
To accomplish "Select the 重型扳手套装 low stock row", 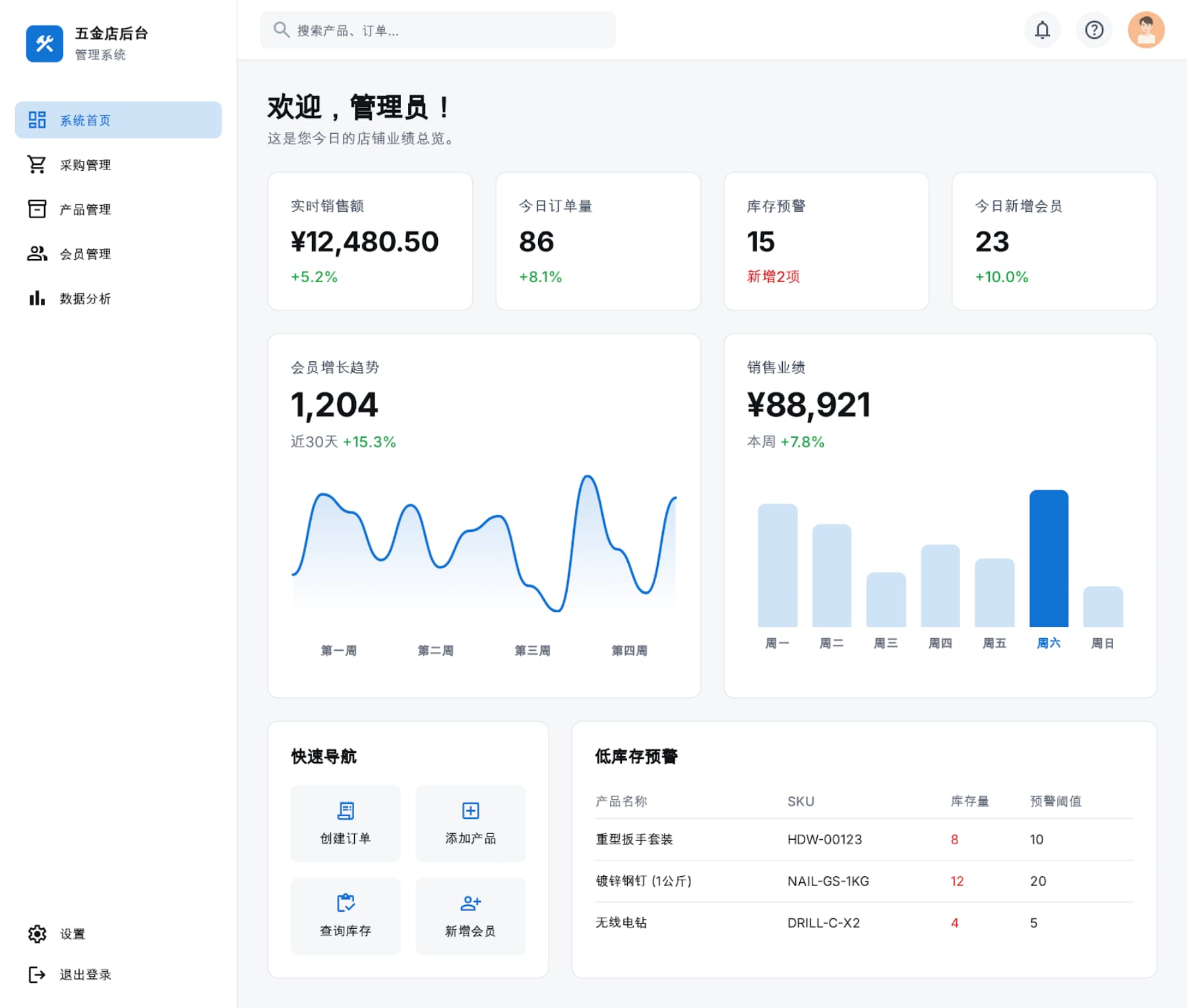I will click(864, 839).
